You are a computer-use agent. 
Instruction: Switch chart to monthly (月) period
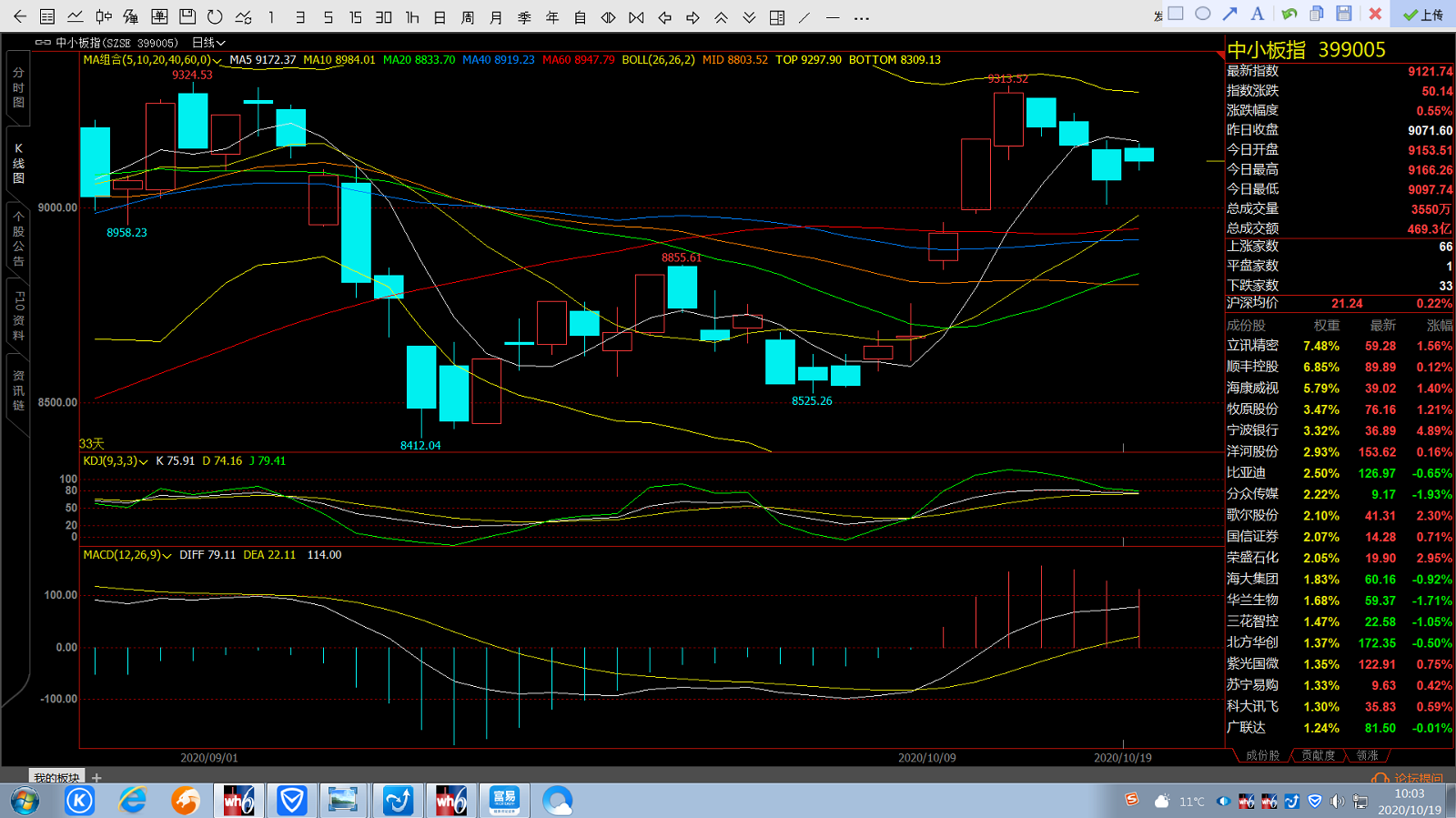496,17
